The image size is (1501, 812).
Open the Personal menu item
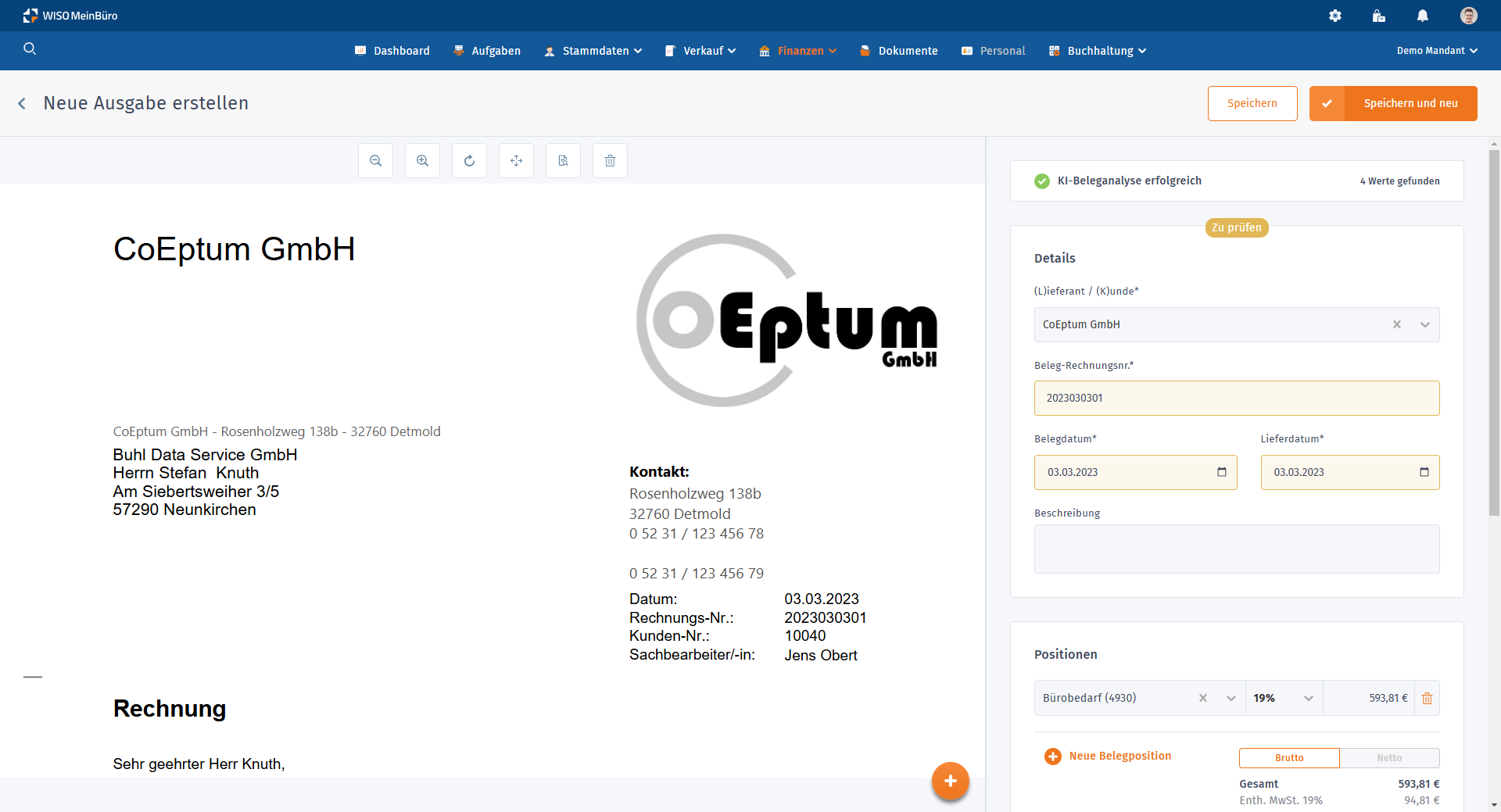[994, 51]
